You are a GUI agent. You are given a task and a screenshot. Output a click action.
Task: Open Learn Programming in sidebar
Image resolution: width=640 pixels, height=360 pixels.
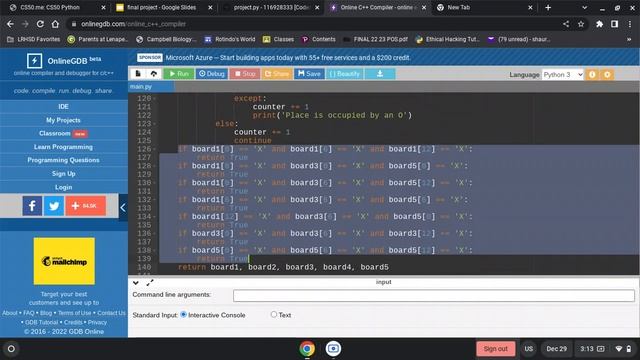[x=63, y=147]
